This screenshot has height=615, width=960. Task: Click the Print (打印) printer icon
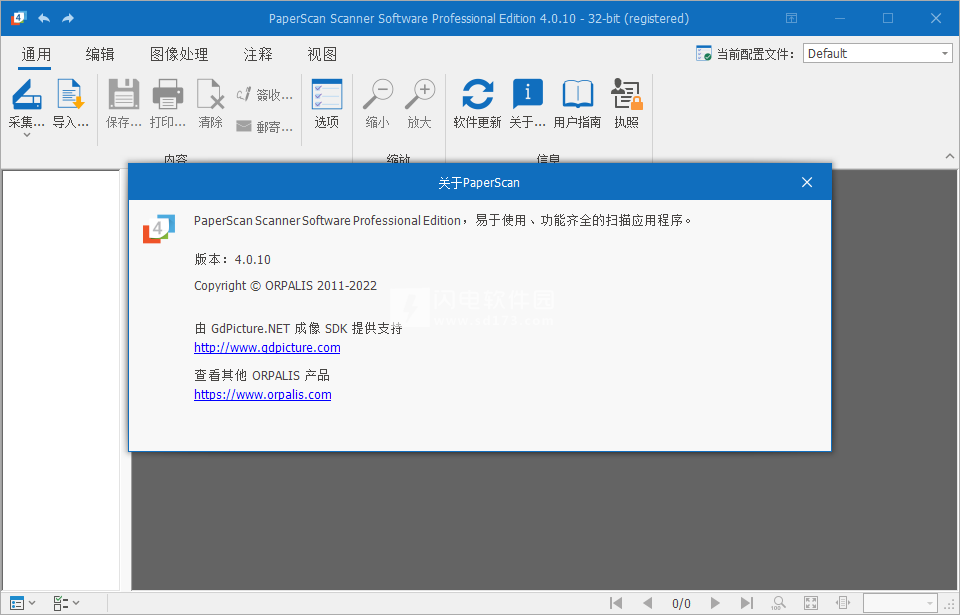168,95
